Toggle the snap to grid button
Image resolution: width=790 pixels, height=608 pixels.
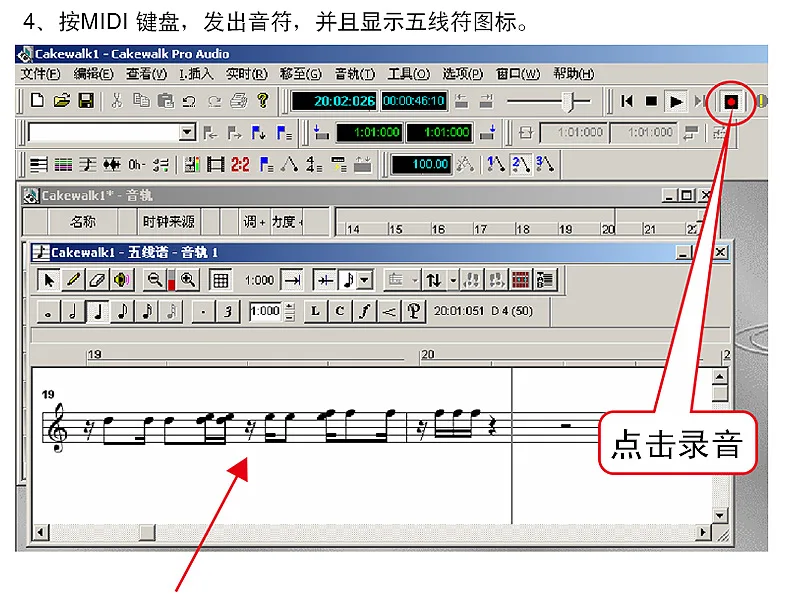220,280
